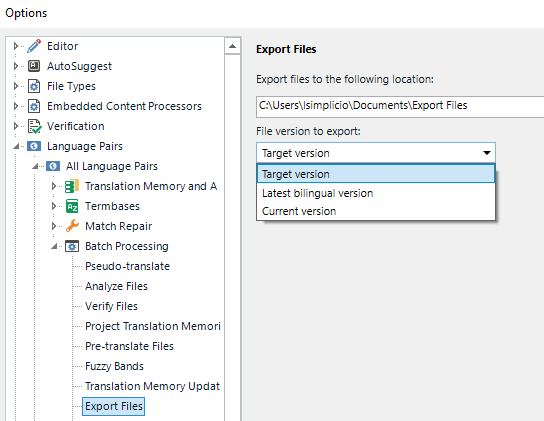Select Target version in dropdown list
The height and width of the screenshot is (421, 544).
point(376,174)
